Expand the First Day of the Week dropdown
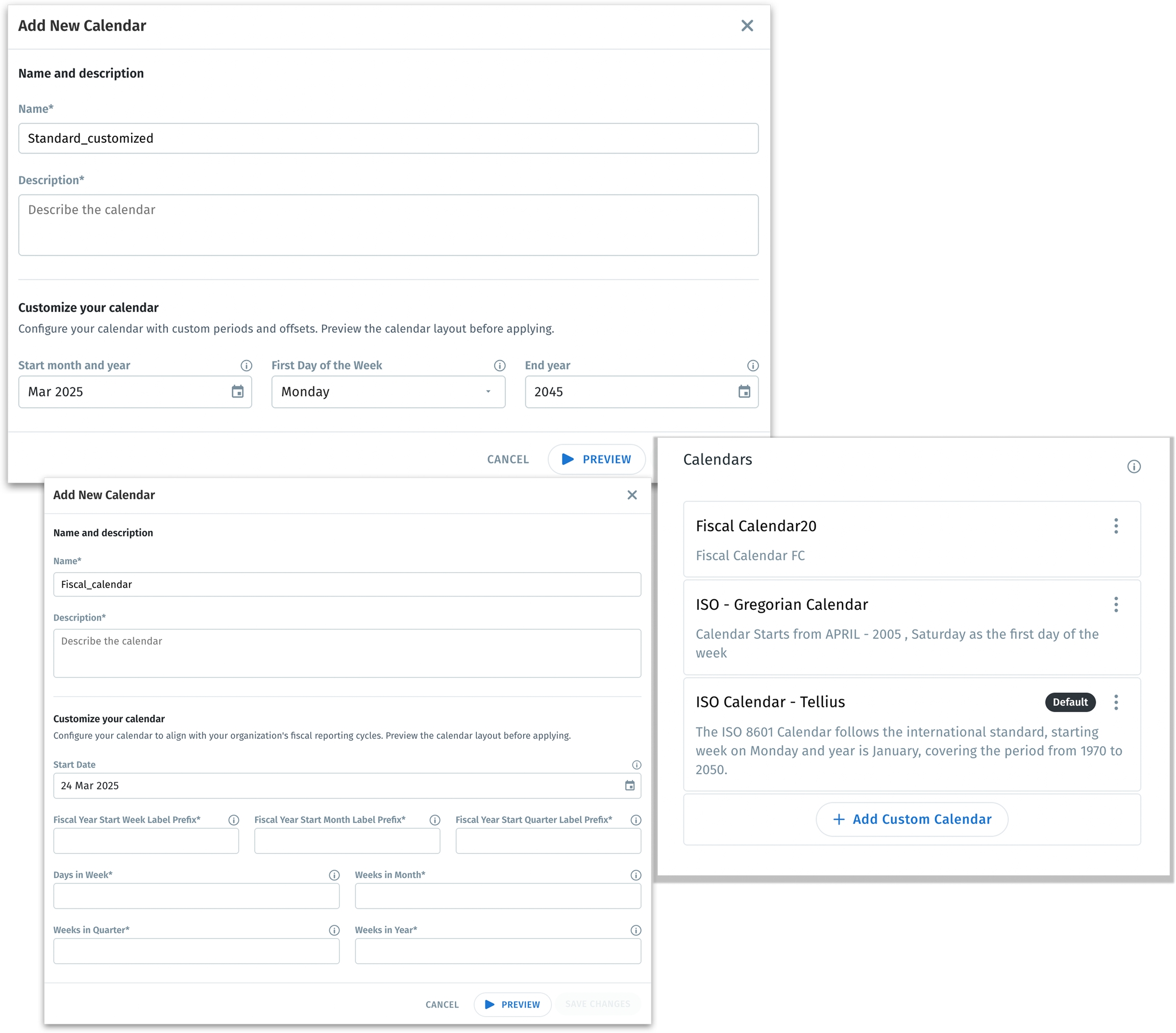The width and height of the screenshot is (1176, 1033). point(488,391)
